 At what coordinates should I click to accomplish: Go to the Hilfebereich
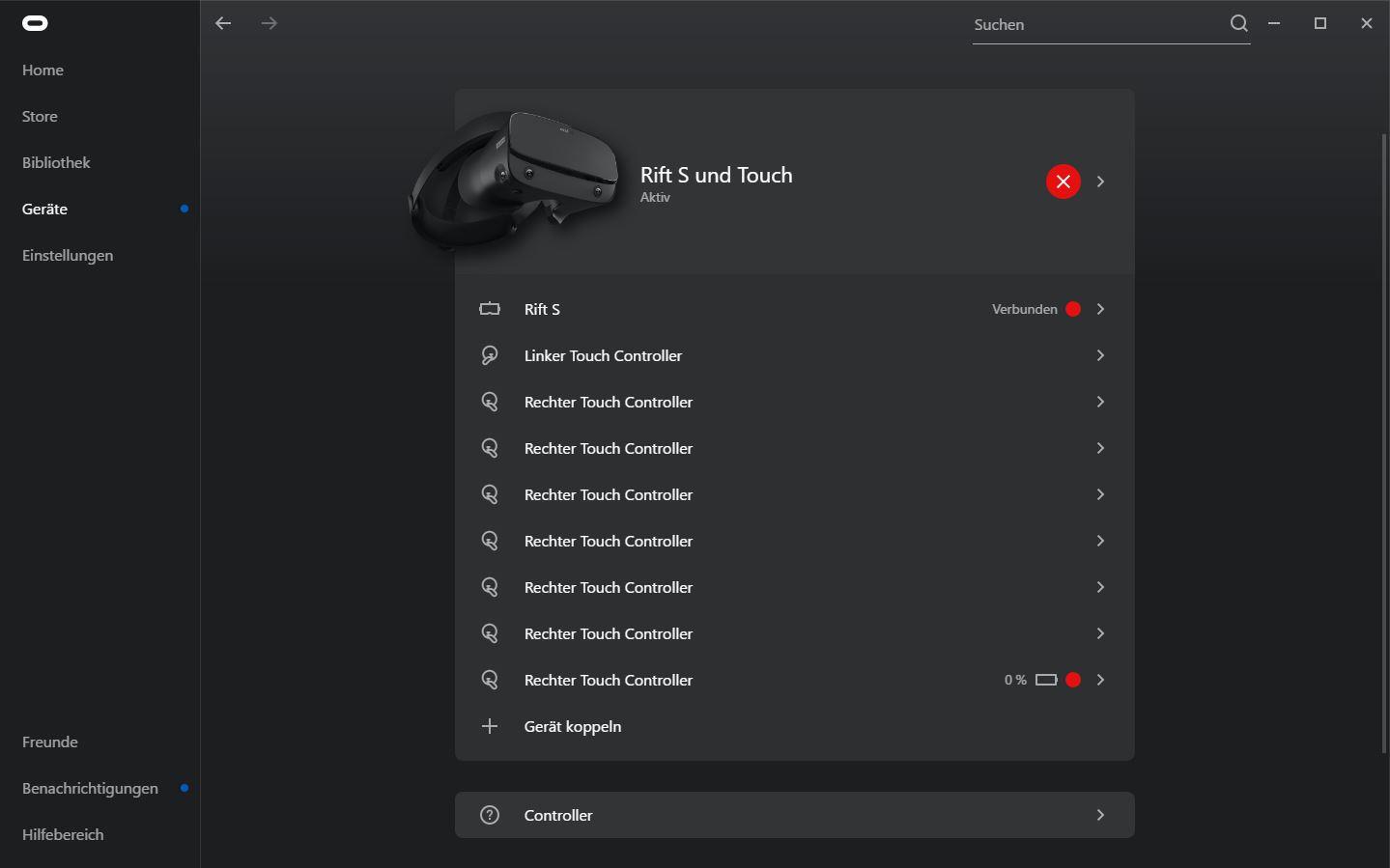pyautogui.click(x=63, y=834)
